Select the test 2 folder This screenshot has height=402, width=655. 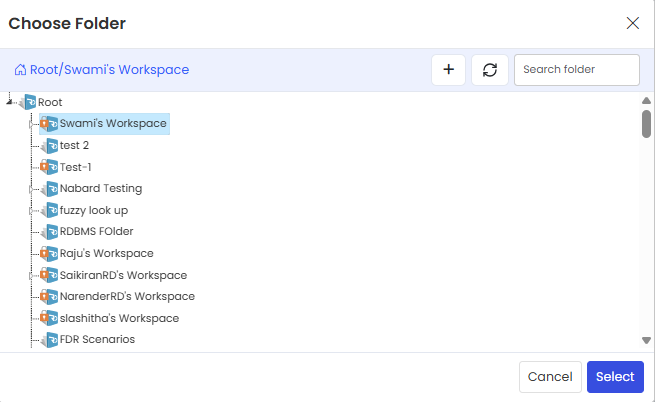click(x=74, y=145)
